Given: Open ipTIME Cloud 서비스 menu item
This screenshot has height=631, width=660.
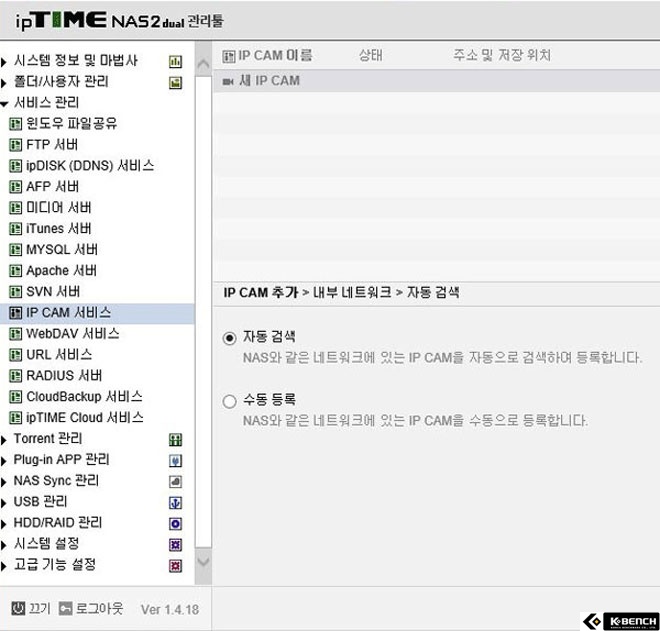Looking at the screenshot, I should coord(85,418).
